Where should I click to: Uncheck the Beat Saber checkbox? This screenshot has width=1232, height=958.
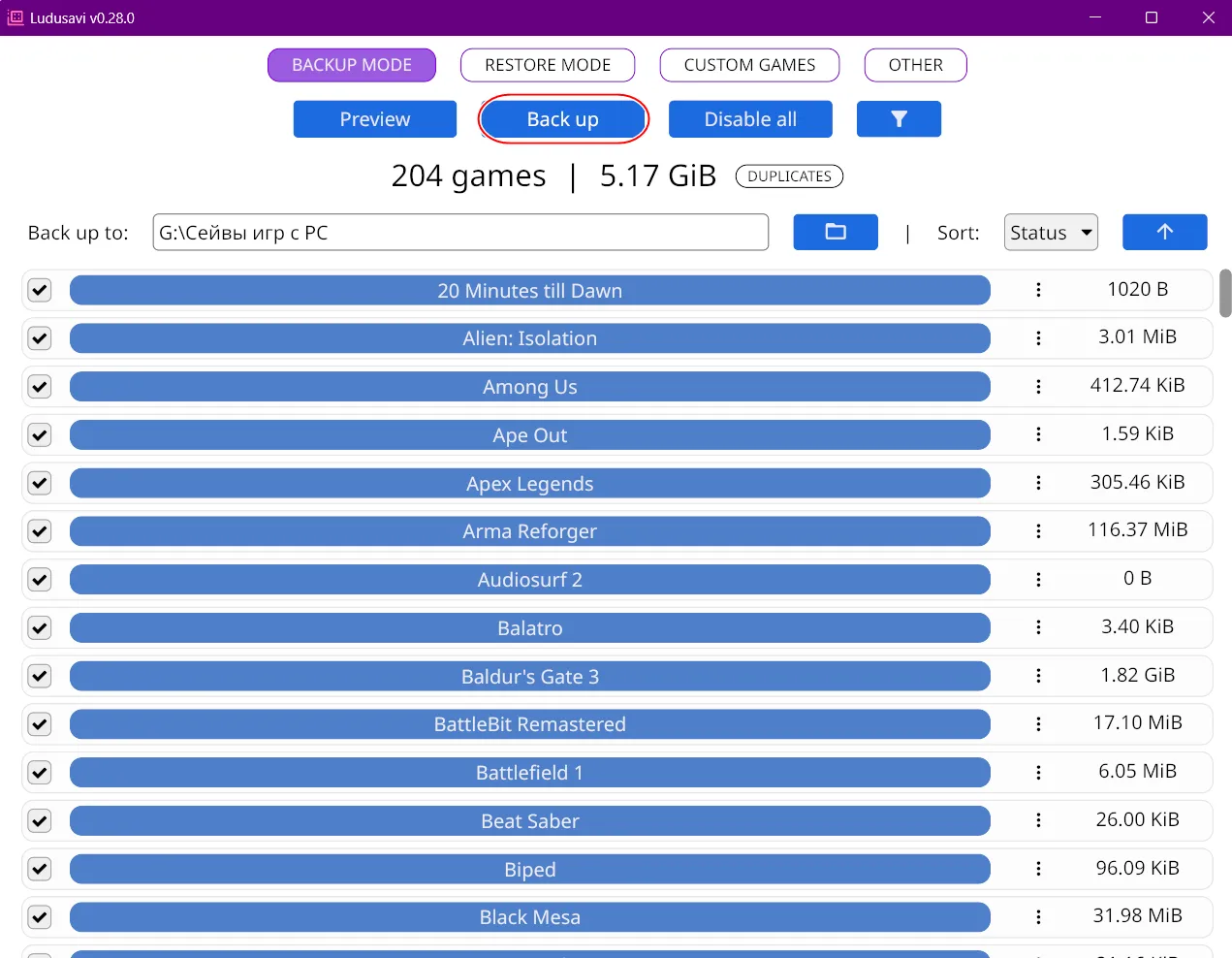(x=40, y=820)
